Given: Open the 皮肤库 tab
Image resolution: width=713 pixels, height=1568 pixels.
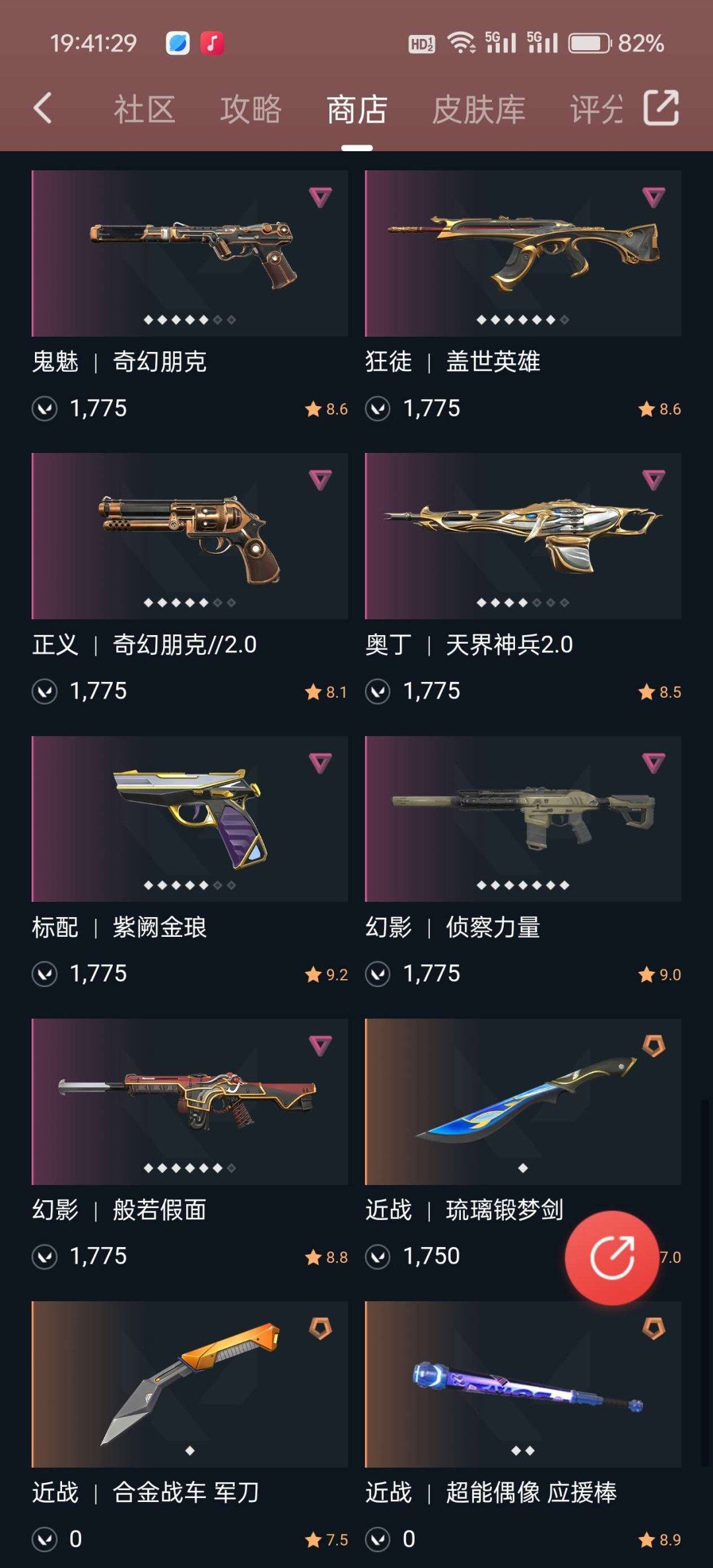Looking at the screenshot, I should pyautogui.click(x=479, y=109).
